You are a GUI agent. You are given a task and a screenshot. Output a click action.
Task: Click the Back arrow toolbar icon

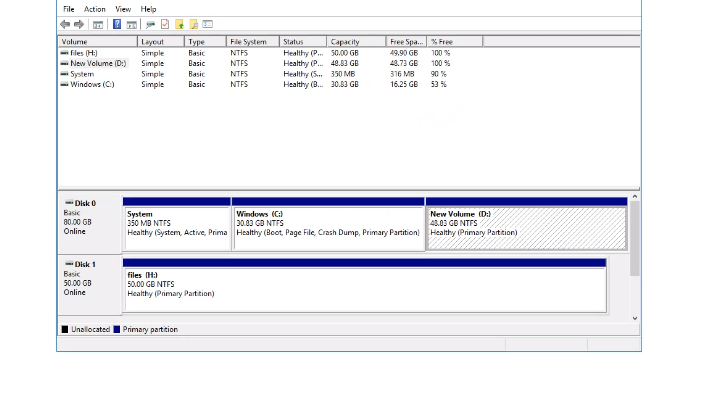65,24
